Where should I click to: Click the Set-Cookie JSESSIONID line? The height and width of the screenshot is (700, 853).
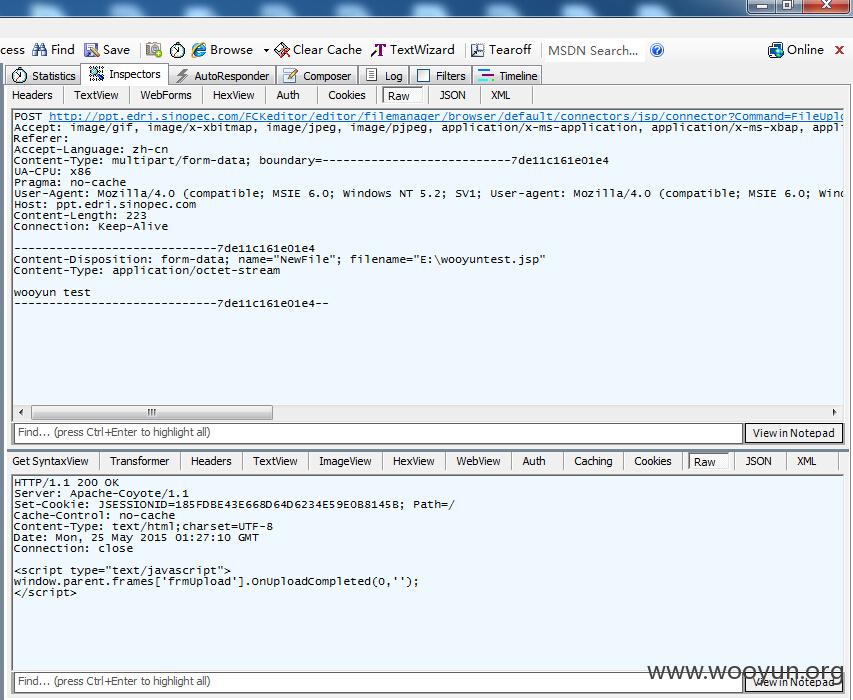click(x=234, y=505)
